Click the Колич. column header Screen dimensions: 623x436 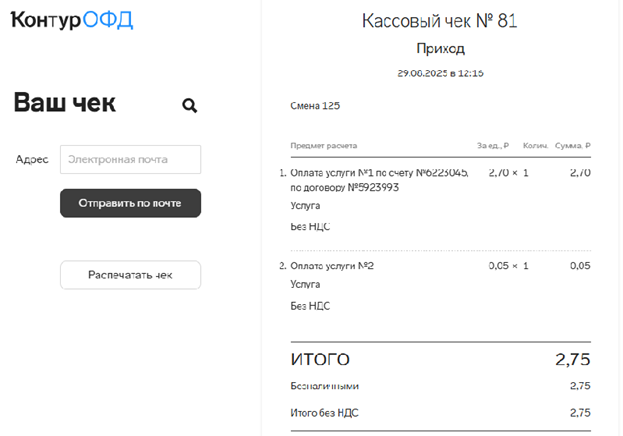tap(535, 145)
